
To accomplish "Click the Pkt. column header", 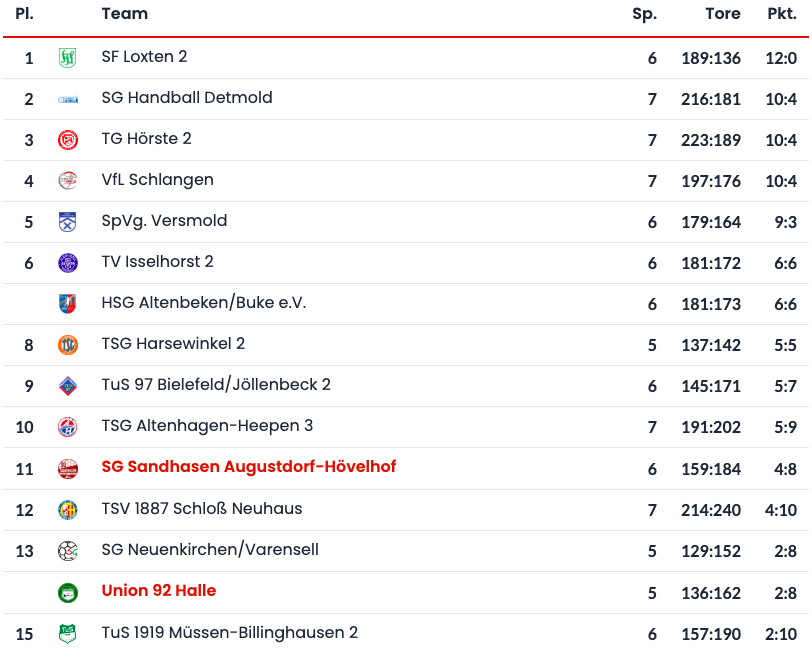I will 781,14.
